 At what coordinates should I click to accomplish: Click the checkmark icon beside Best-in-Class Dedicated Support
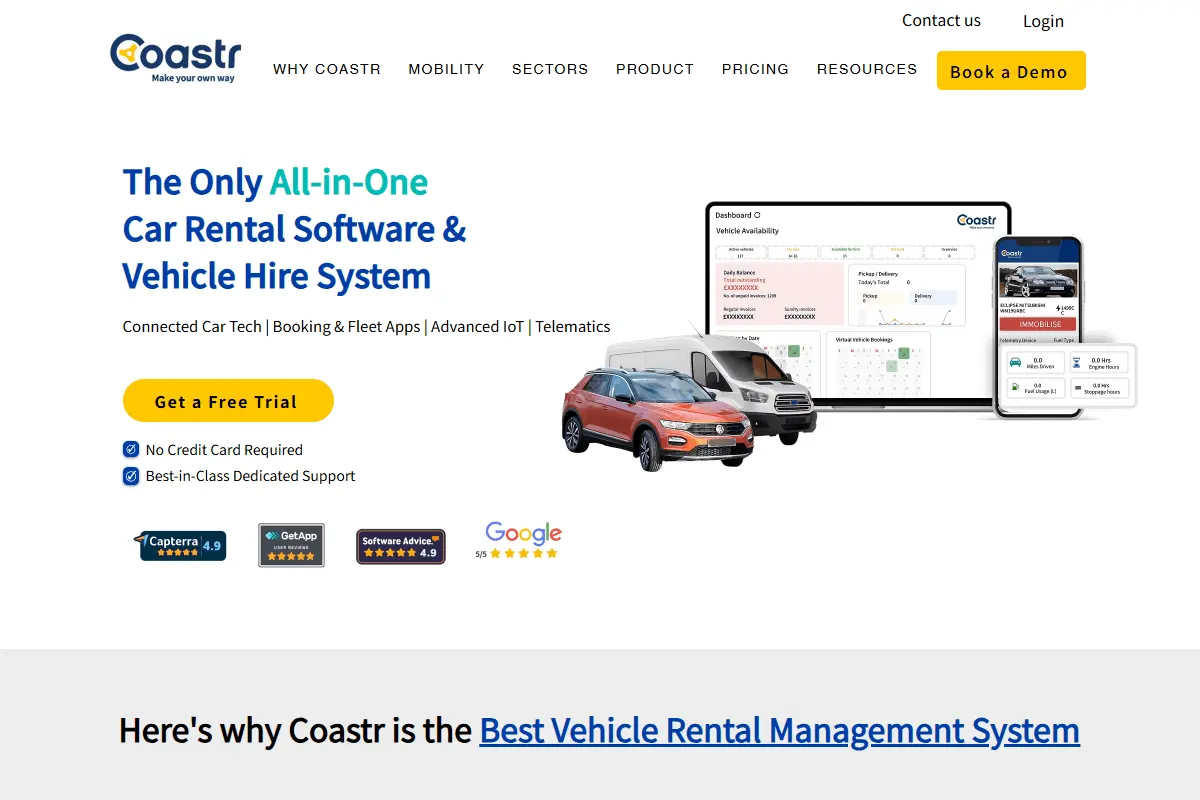[x=130, y=476]
